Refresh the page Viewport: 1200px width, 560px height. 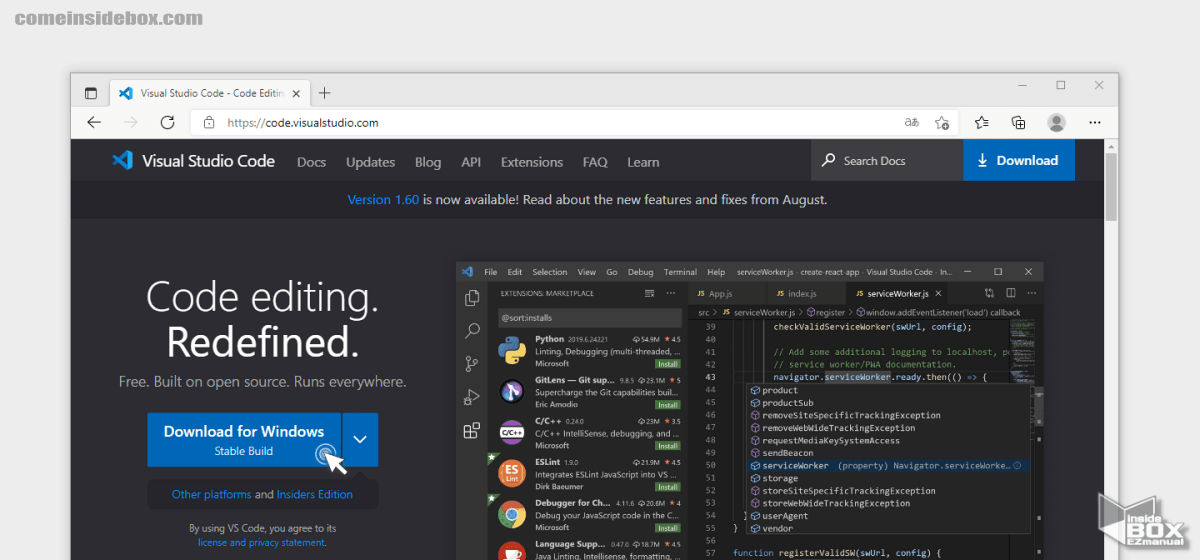click(x=167, y=122)
